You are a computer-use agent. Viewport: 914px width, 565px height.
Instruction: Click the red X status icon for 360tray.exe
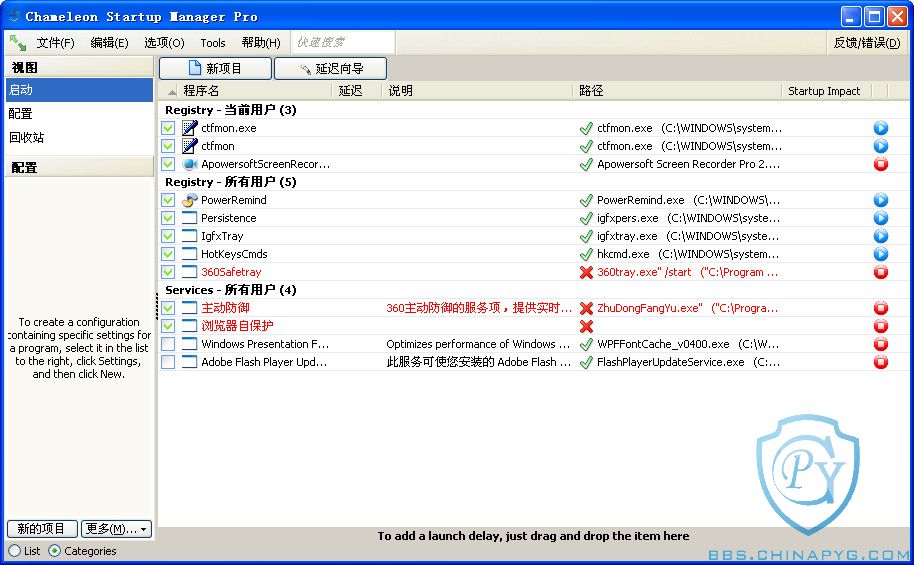[x=586, y=272]
